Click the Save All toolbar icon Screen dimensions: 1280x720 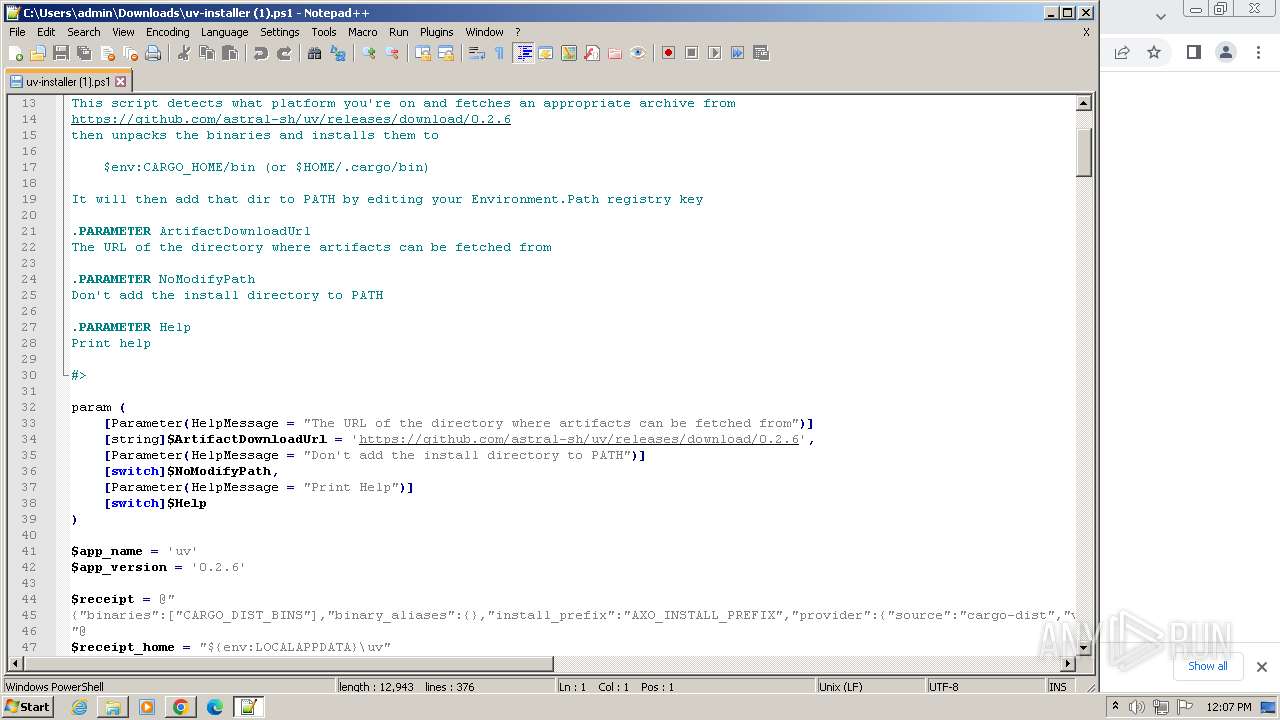click(x=84, y=53)
